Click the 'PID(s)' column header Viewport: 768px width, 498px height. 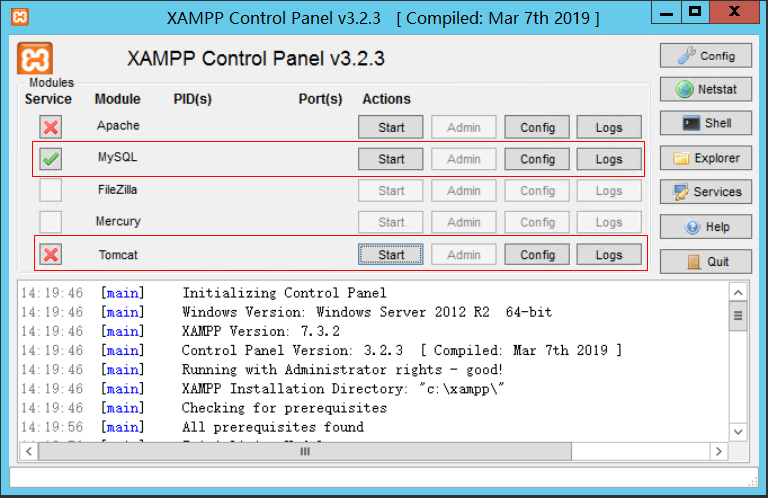click(x=192, y=99)
